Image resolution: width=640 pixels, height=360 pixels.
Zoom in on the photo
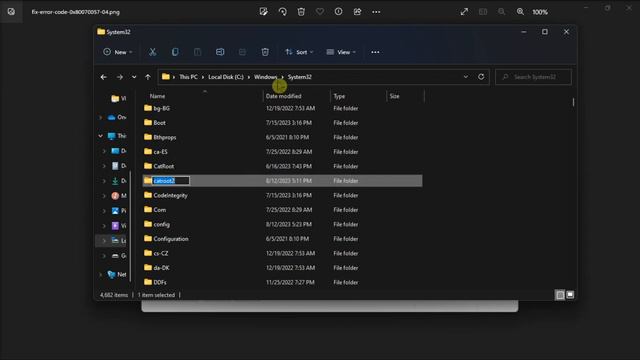[x=520, y=12]
